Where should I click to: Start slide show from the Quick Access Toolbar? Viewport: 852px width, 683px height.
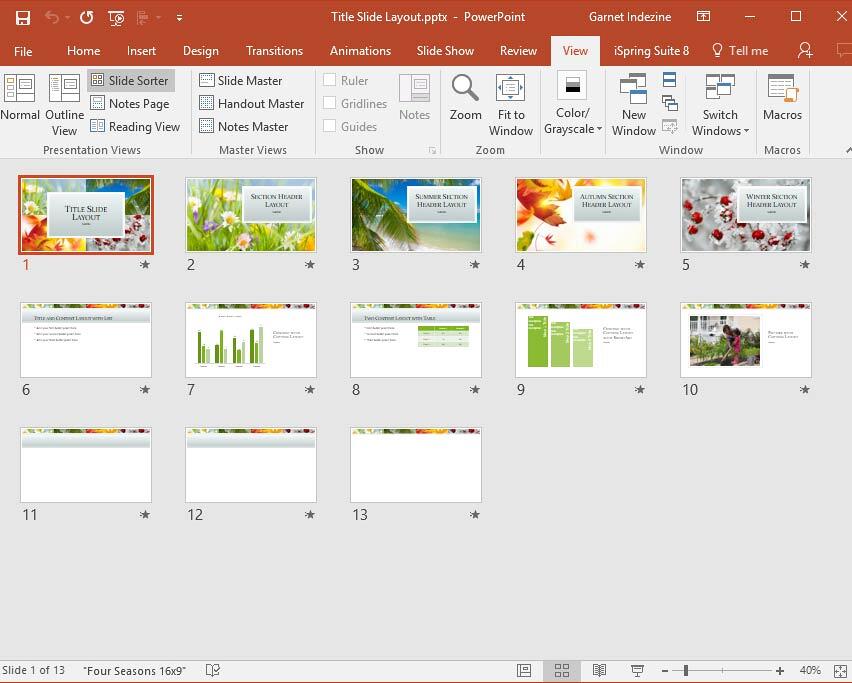tap(115, 17)
